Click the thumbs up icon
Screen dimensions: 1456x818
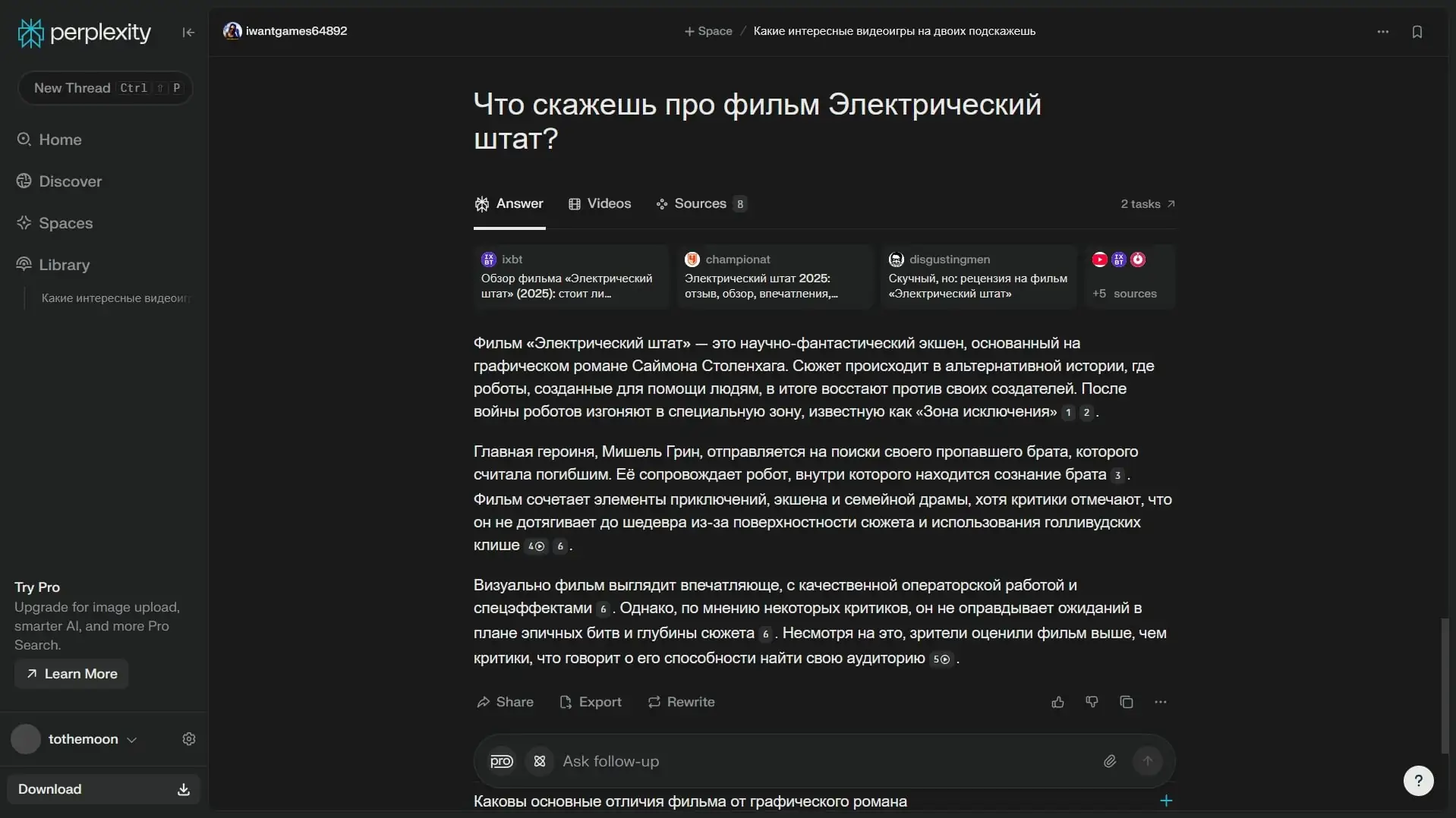click(x=1057, y=702)
